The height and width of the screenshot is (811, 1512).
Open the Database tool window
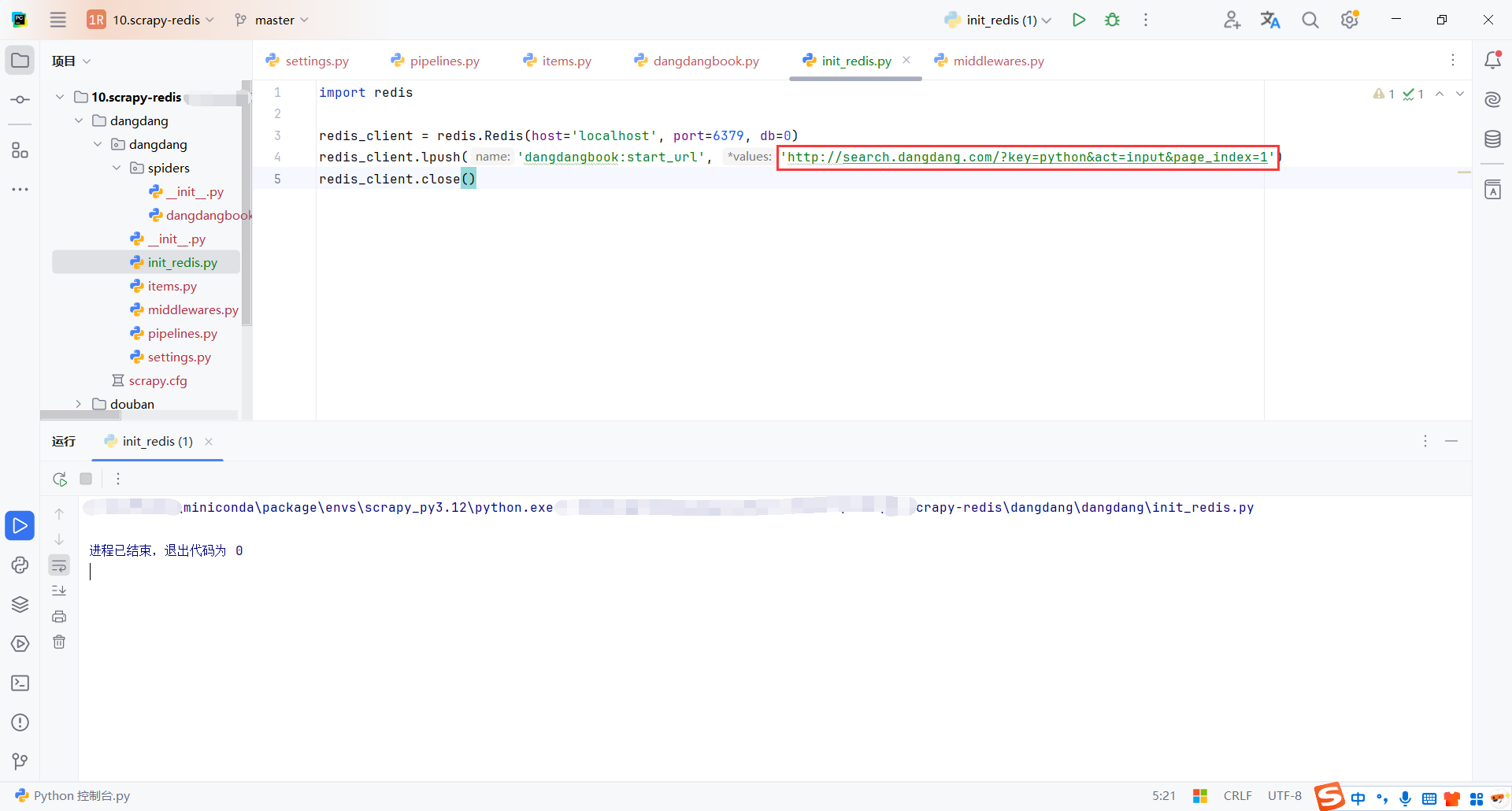(x=1492, y=139)
